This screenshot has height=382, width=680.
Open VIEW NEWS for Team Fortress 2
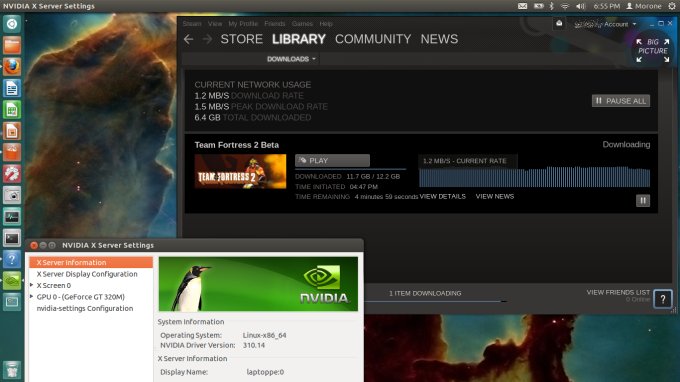coord(495,196)
